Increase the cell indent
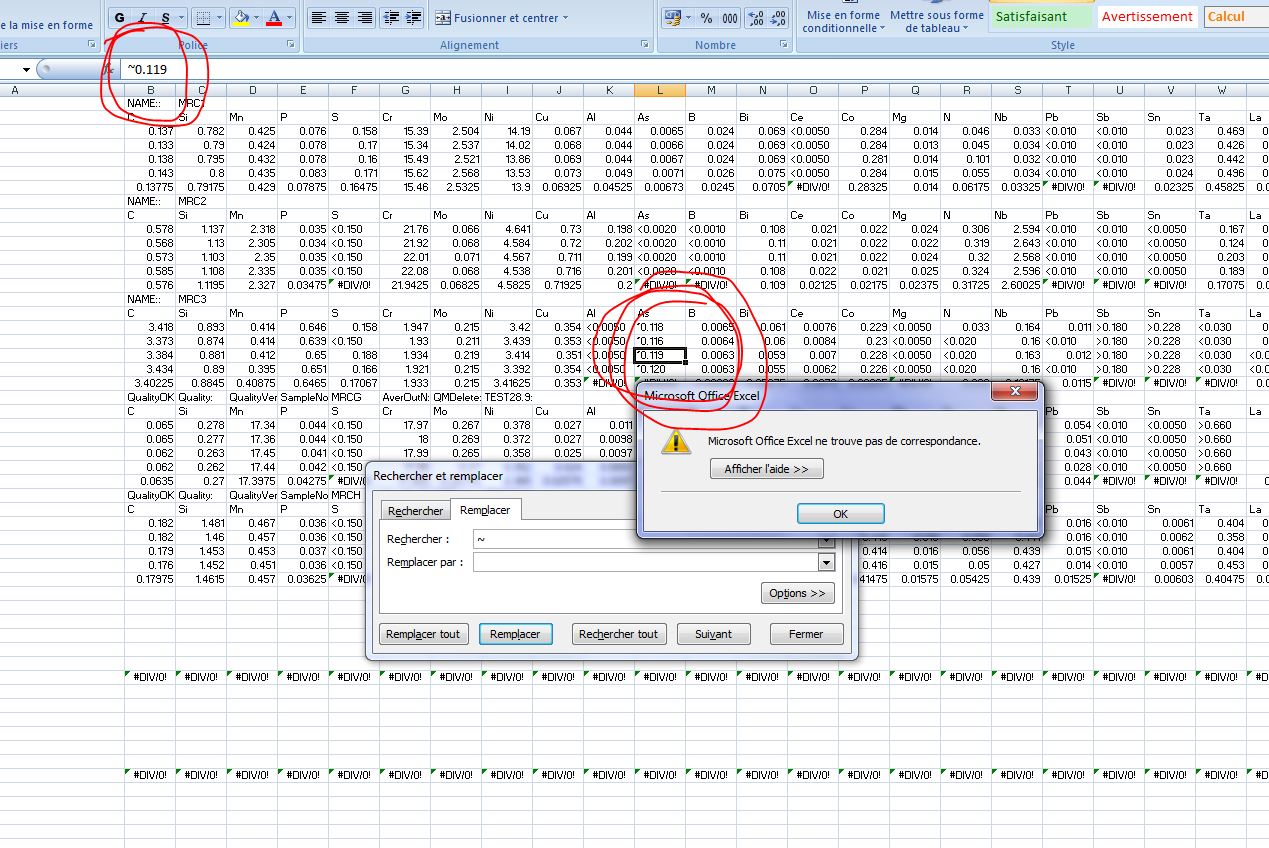The width and height of the screenshot is (1269, 848). click(x=414, y=17)
